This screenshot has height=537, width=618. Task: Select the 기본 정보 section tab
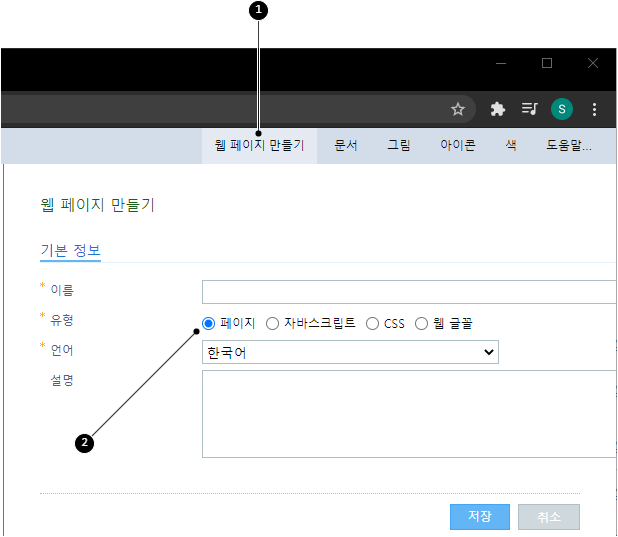tap(71, 251)
